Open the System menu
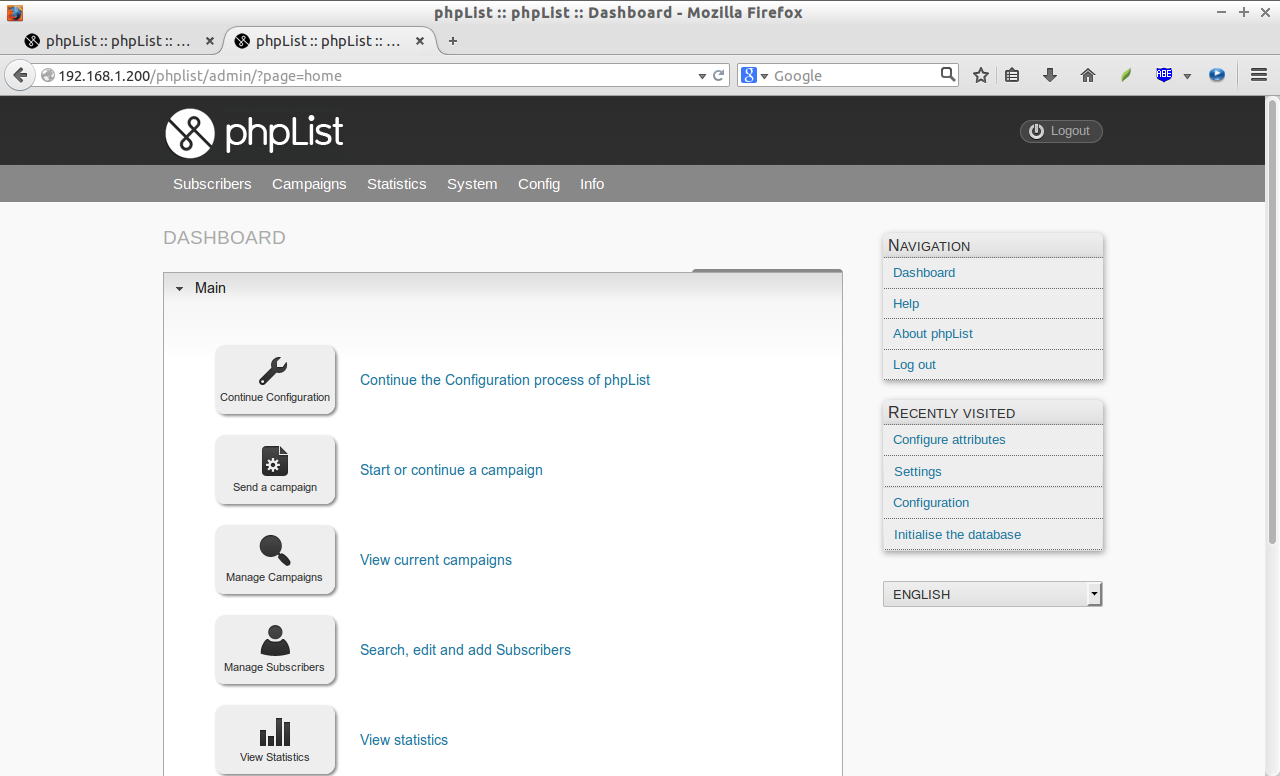 (472, 184)
